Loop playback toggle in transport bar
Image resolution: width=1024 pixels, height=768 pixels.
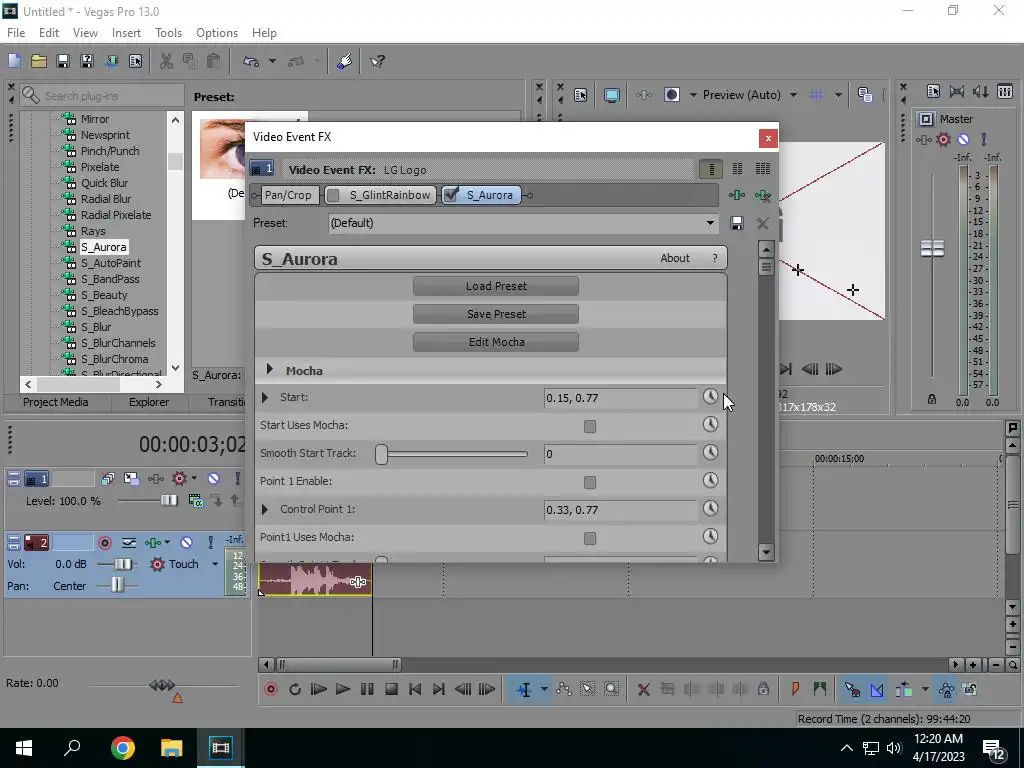pyautogui.click(x=295, y=689)
